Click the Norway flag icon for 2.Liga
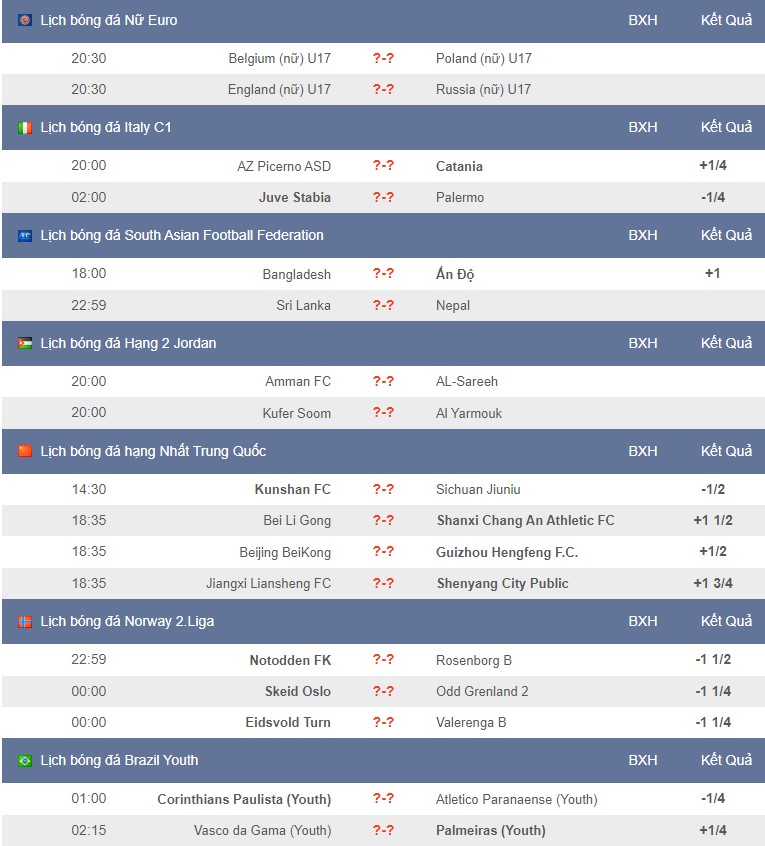This screenshot has width=765, height=846. (x=25, y=622)
